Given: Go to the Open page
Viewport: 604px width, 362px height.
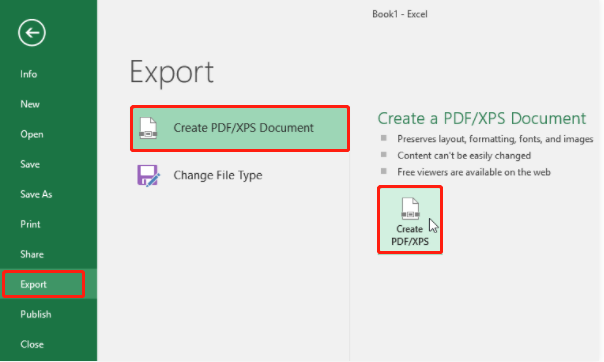Looking at the screenshot, I should point(32,134).
